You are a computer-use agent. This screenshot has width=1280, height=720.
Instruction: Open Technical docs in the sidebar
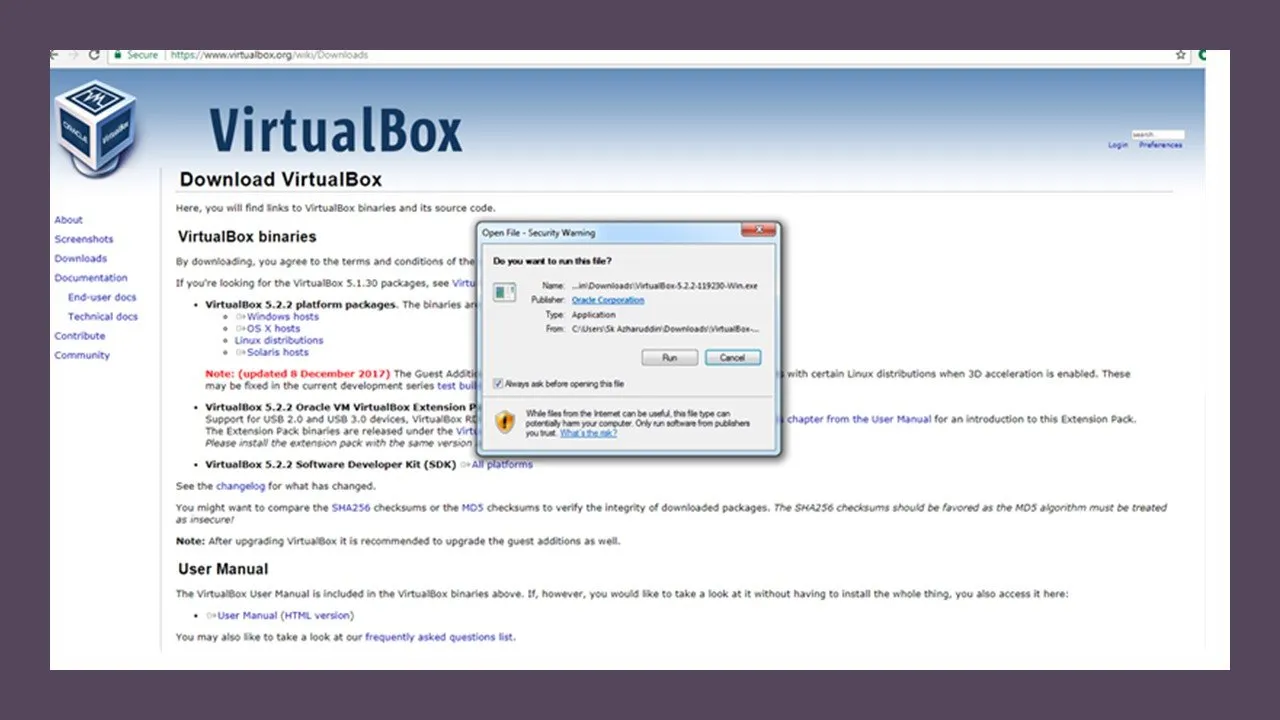point(103,316)
